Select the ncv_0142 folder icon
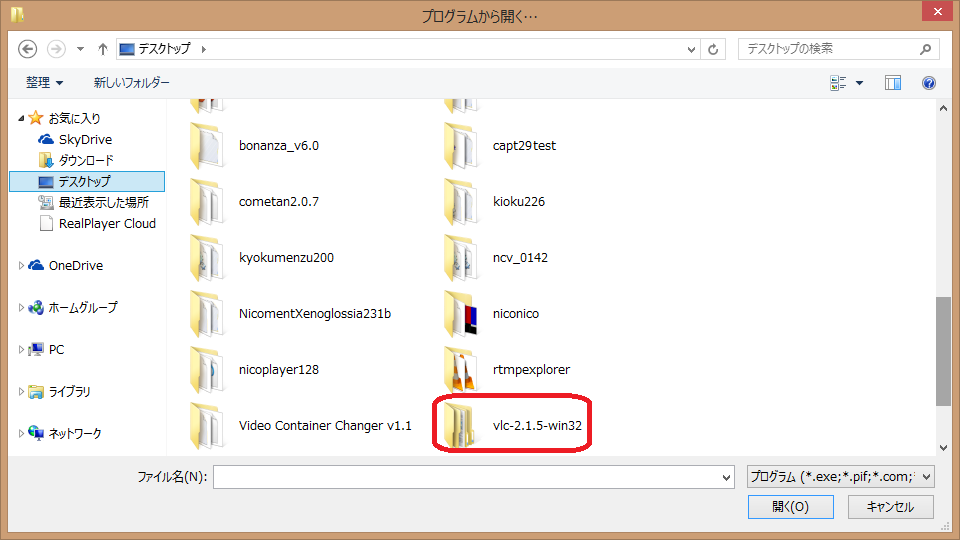Screen dimensions: 960x540 pos(460,258)
